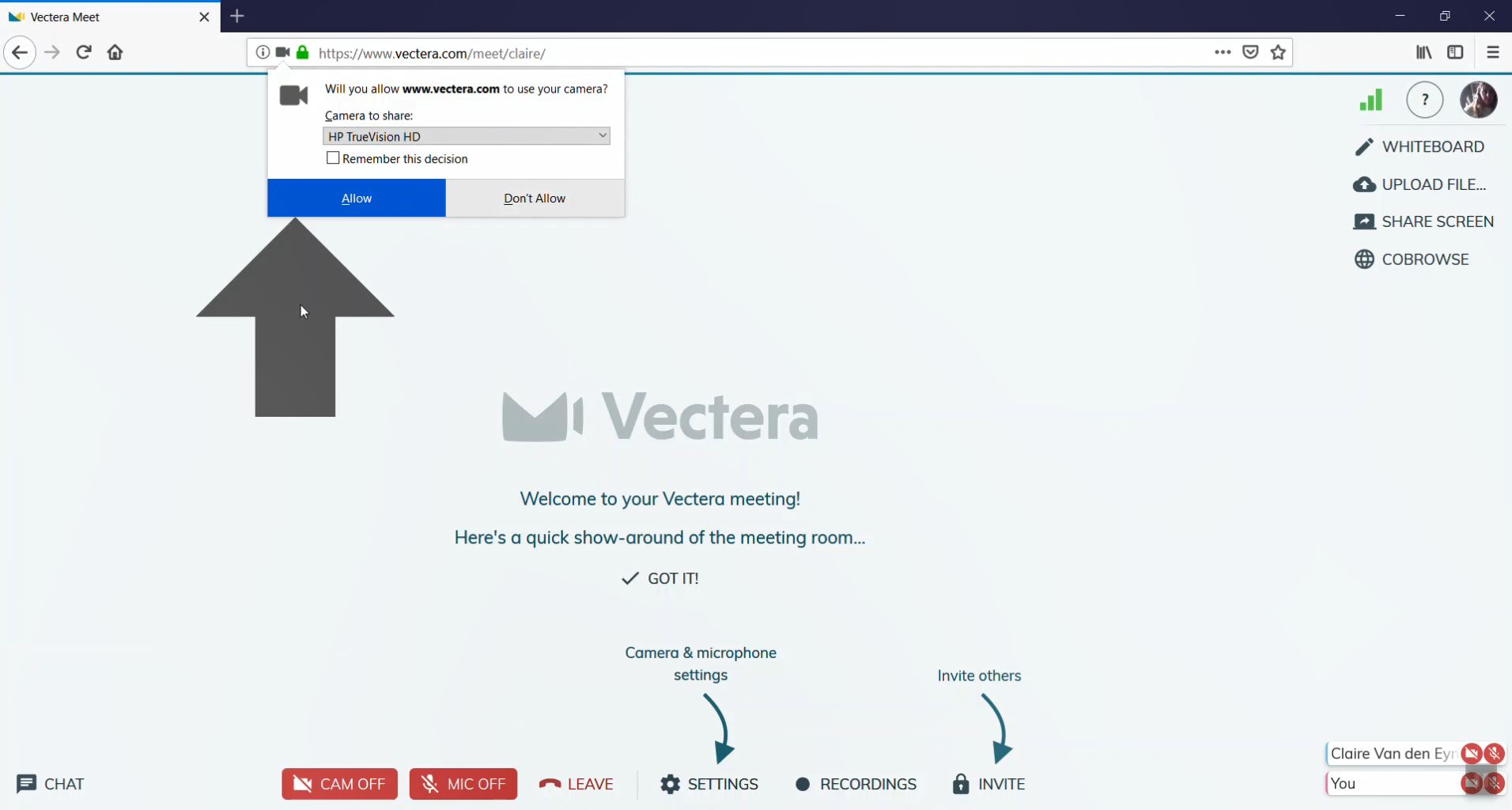This screenshot has height=810, width=1512.
Task: Open a new browser tab
Action: click(x=237, y=16)
